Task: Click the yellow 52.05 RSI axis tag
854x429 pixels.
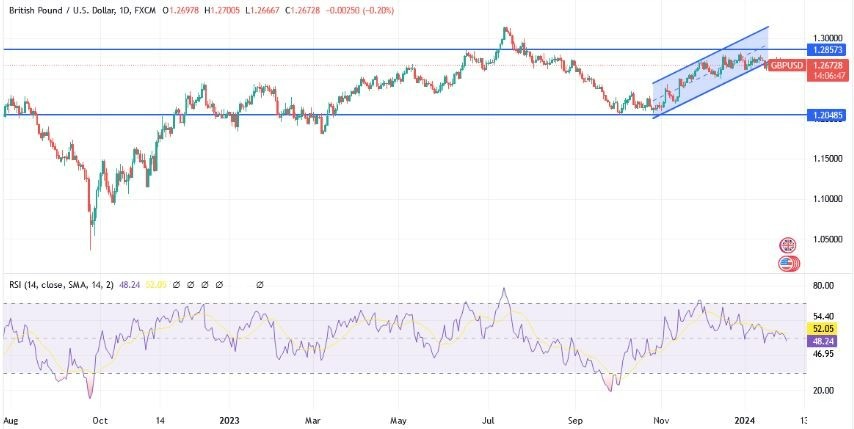Action: point(823,329)
